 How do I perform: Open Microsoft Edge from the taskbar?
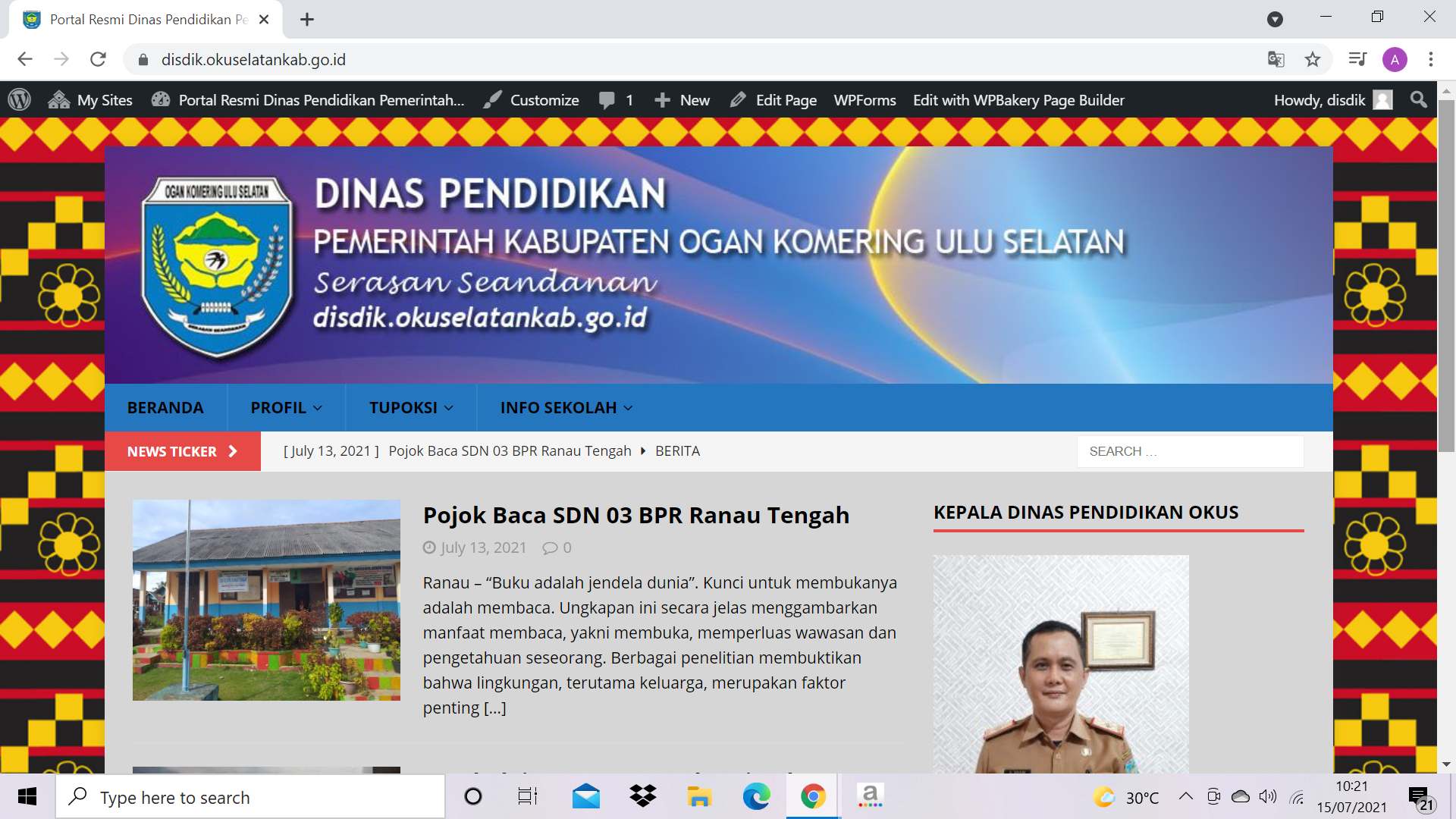(756, 797)
